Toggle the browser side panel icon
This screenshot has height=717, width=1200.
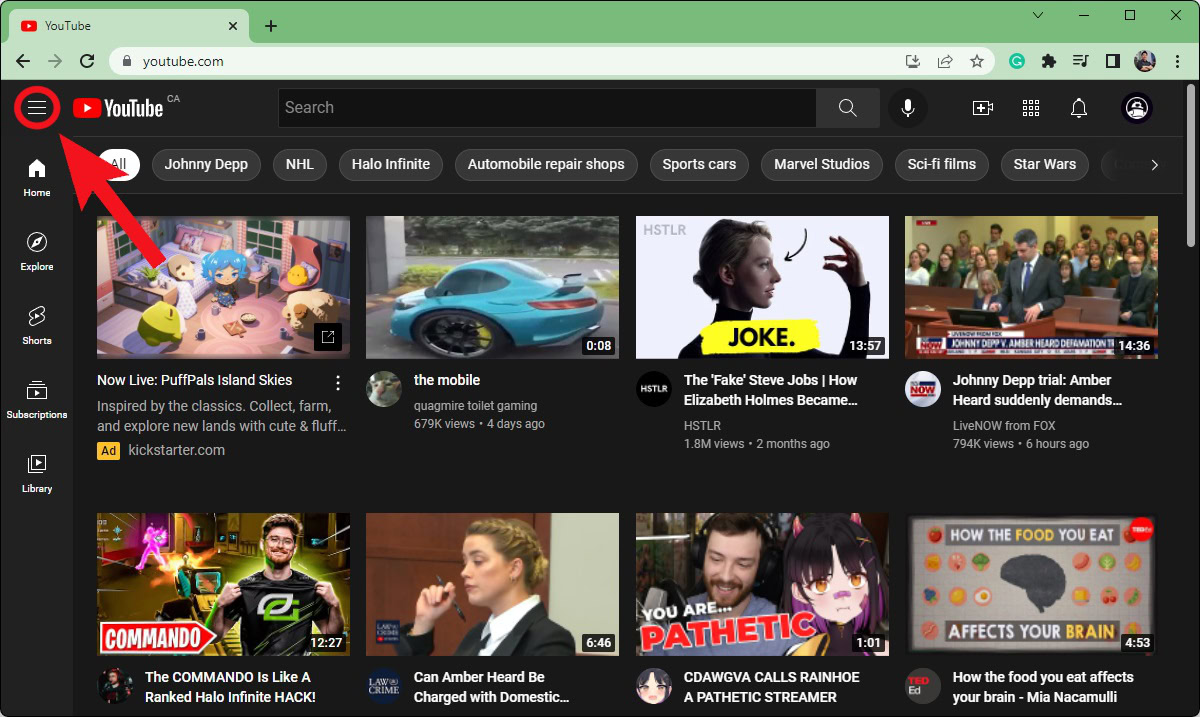point(1112,61)
